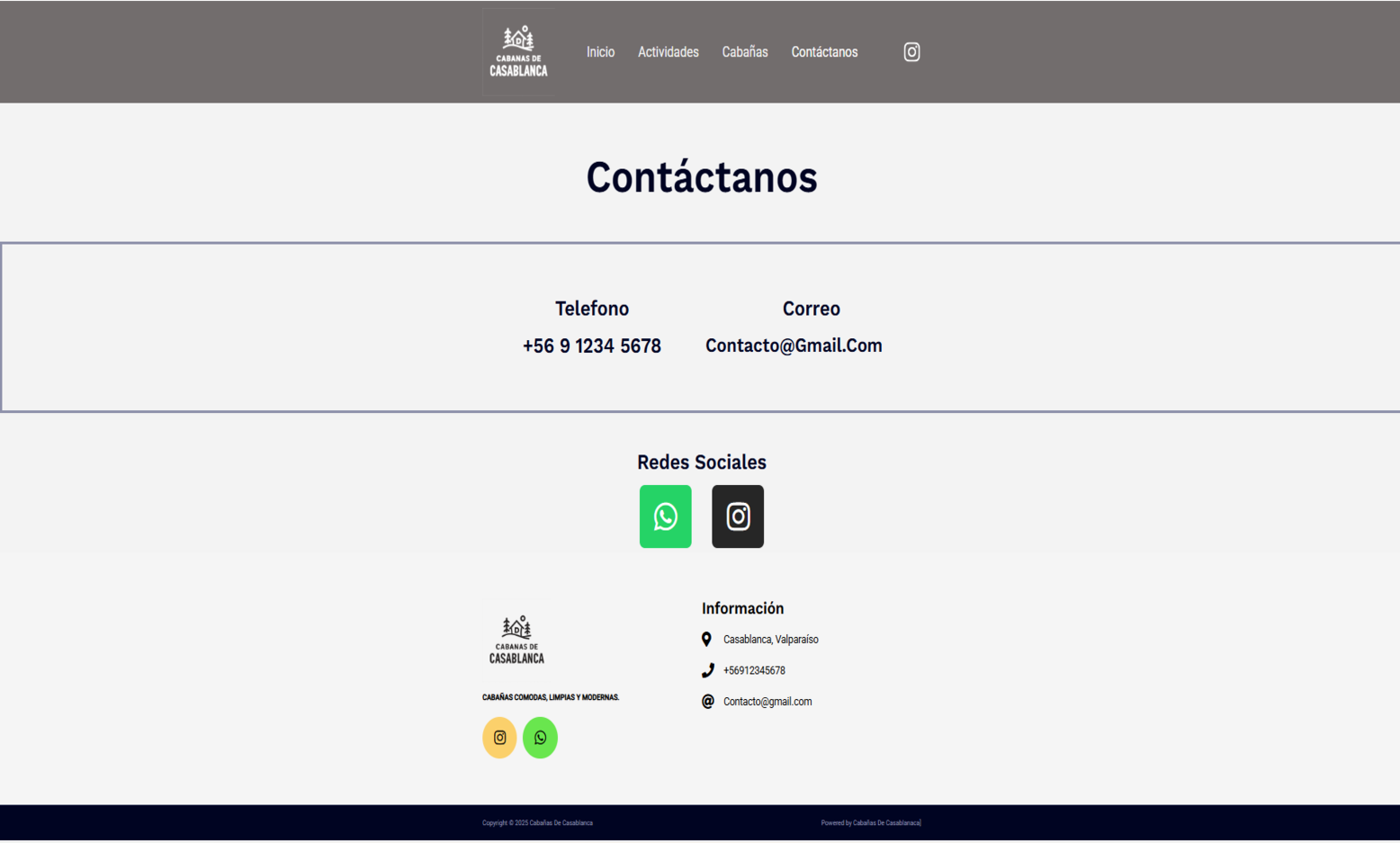Click the Instagram icon in the header
The width and height of the screenshot is (1400, 843).
911,52
